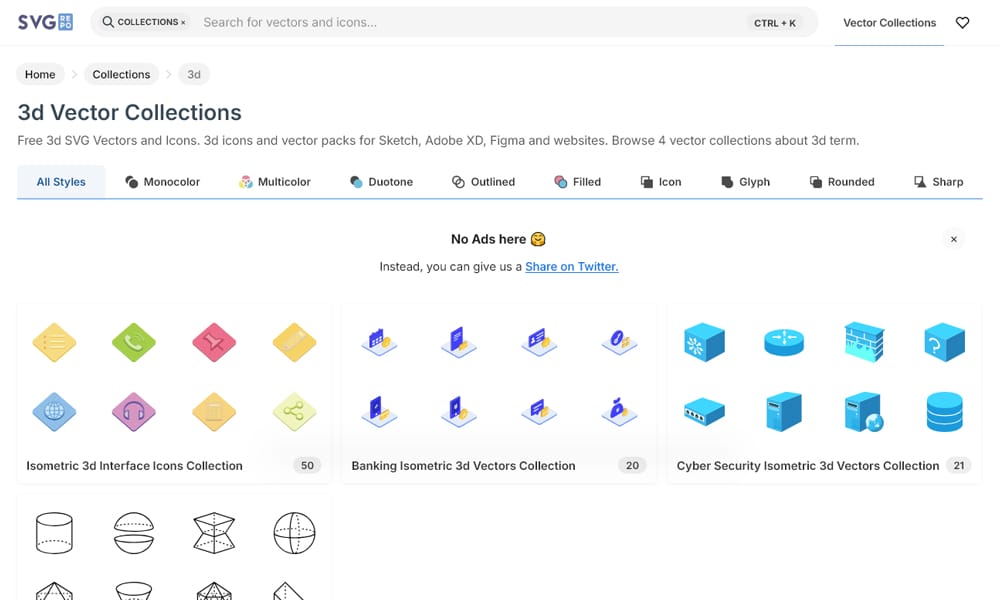
Task: Dismiss the No Ads banner
Action: point(953,239)
